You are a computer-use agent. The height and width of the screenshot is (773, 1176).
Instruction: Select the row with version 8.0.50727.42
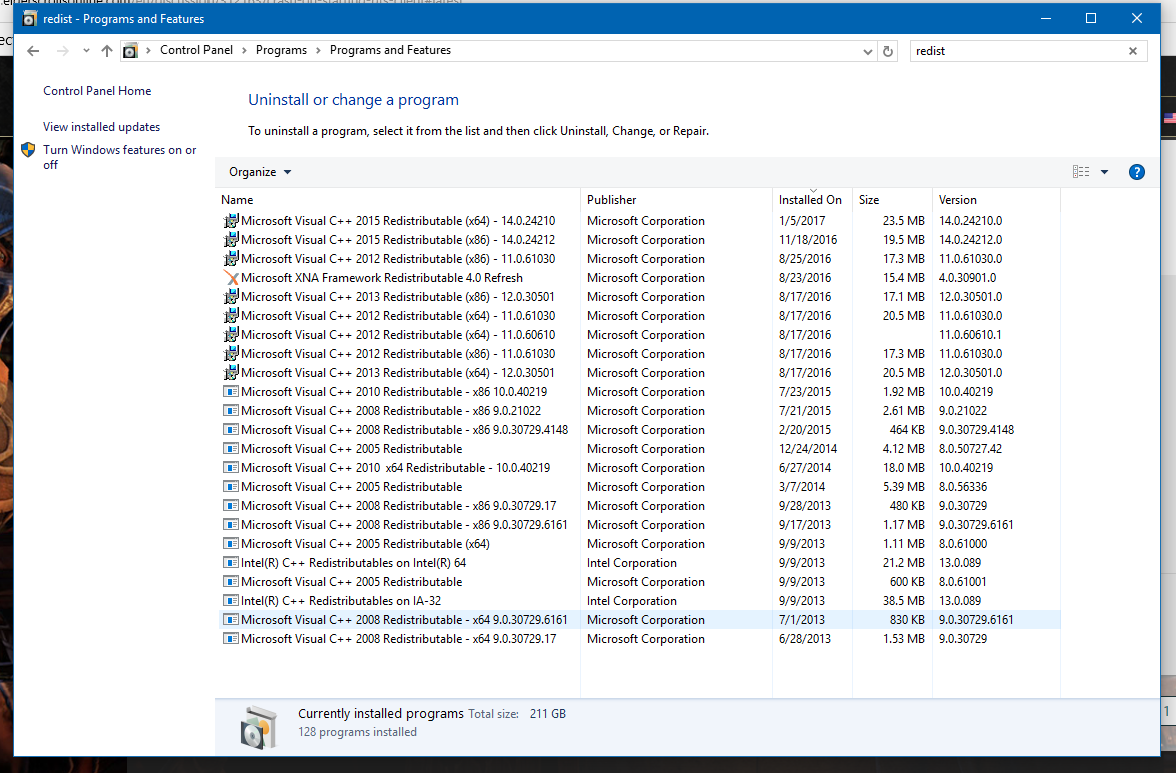coord(640,448)
